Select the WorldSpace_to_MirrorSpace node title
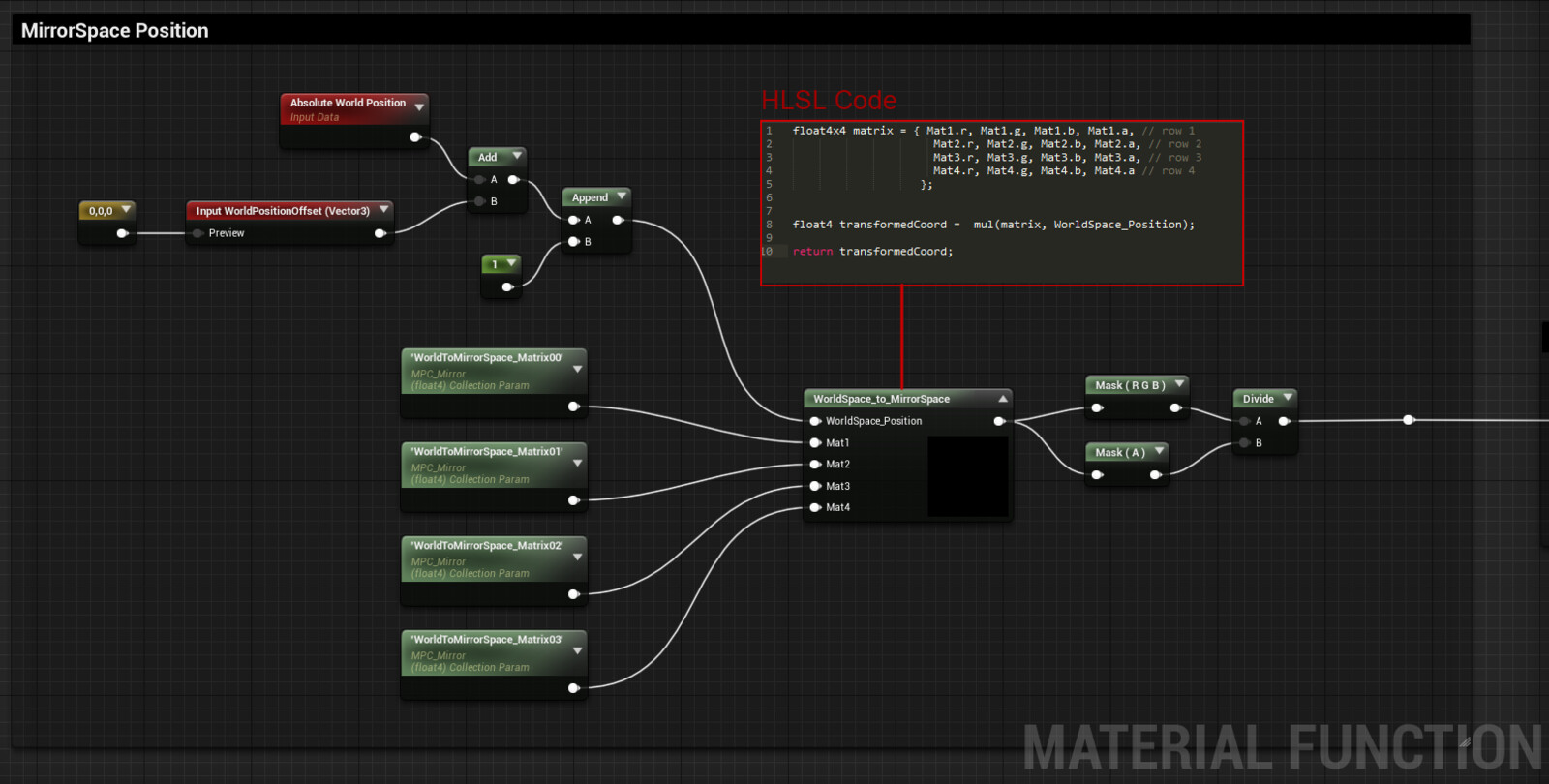 (881, 399)
